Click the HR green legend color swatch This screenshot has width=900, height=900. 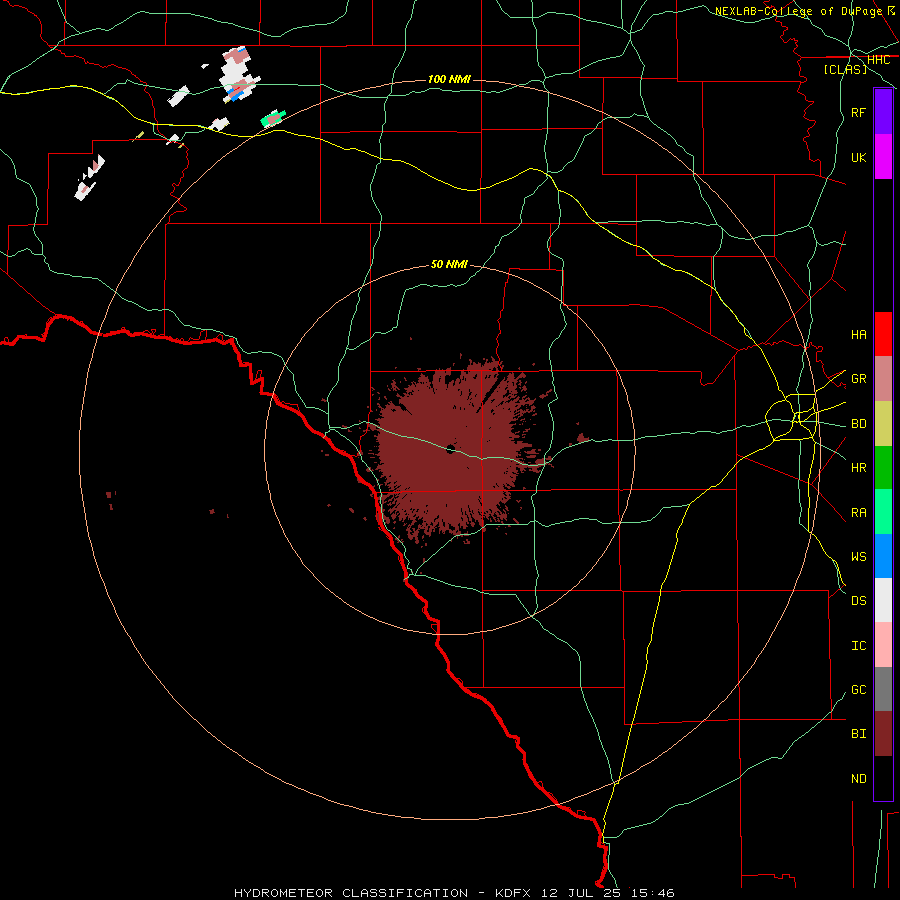883,468
